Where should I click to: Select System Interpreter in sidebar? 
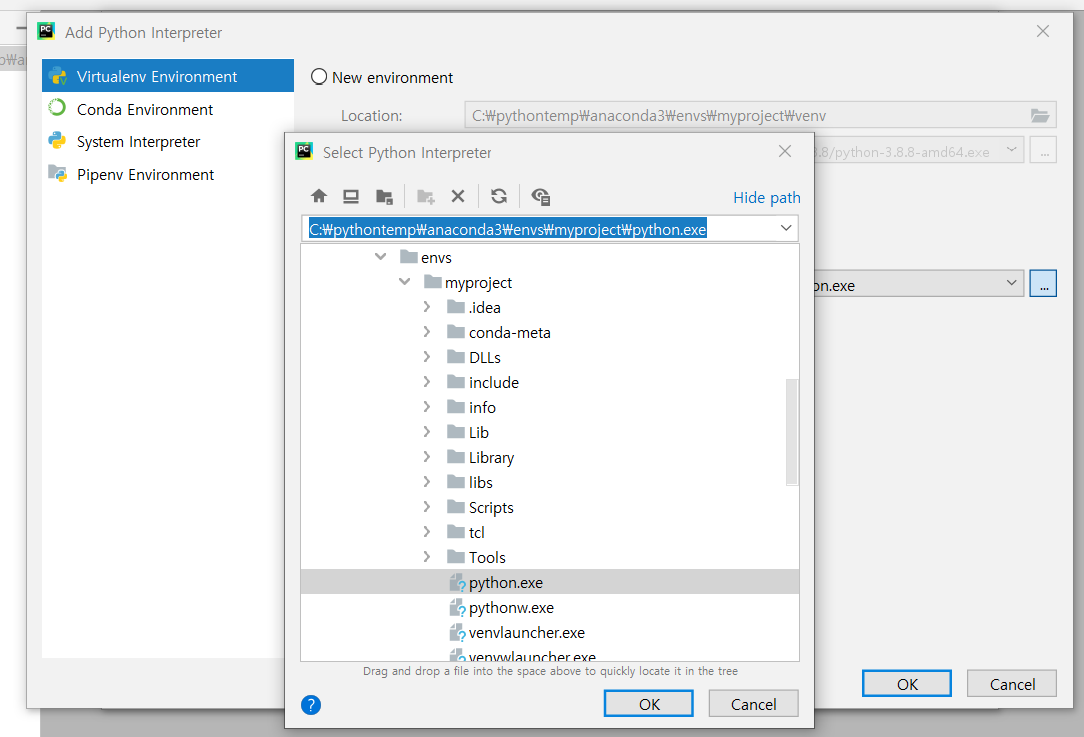click(x=168, y=142)
